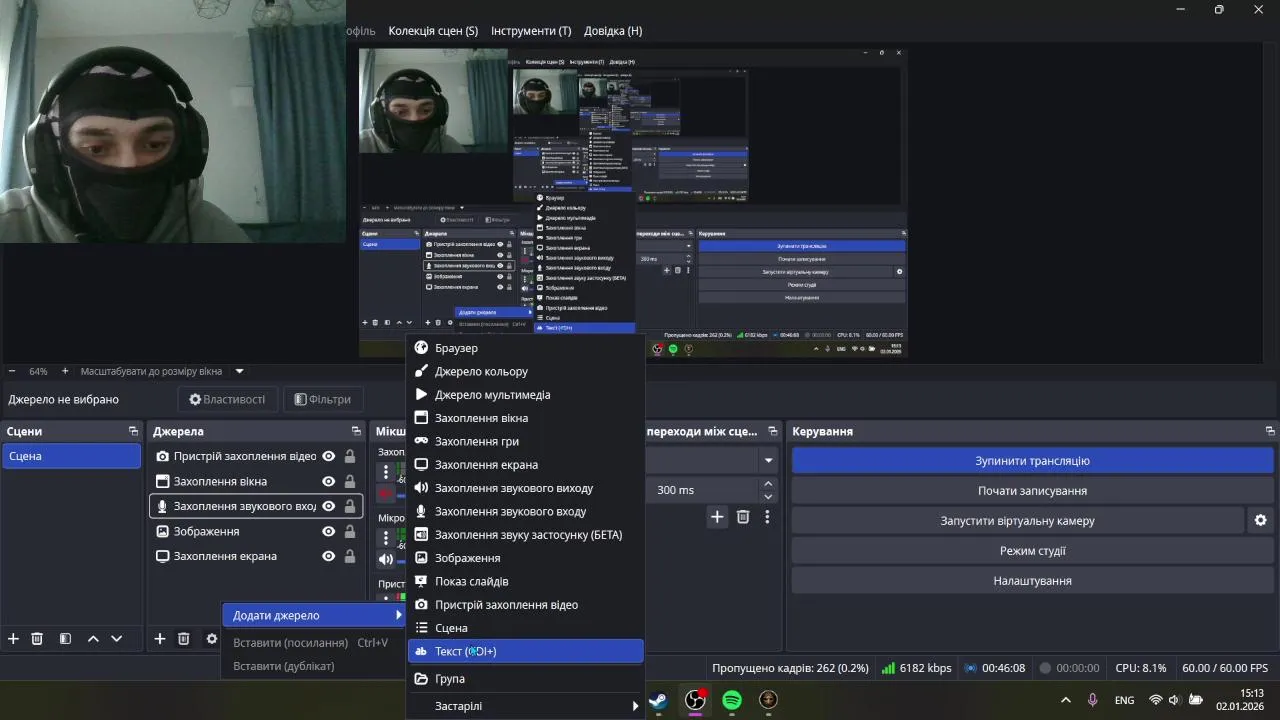Add a new scene with the plus icon in Сцени panel

[x=13, y=638]
